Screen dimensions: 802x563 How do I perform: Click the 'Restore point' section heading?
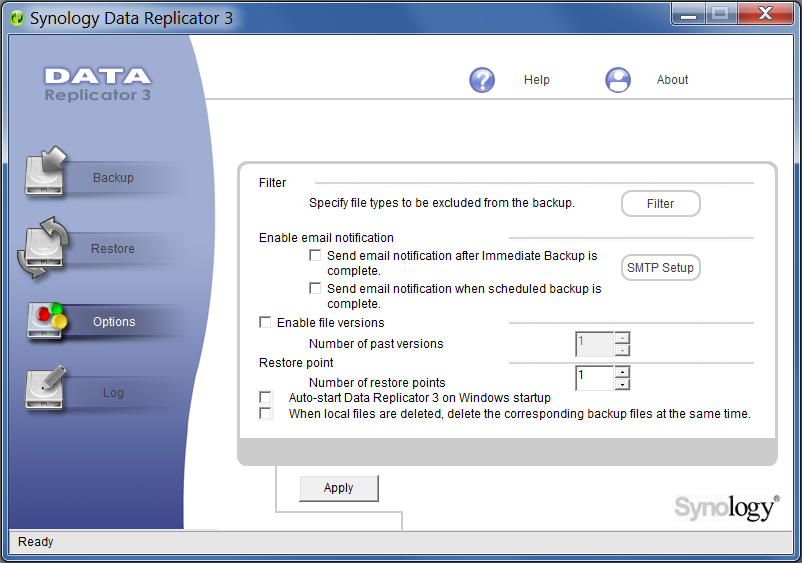pos(296,363)
